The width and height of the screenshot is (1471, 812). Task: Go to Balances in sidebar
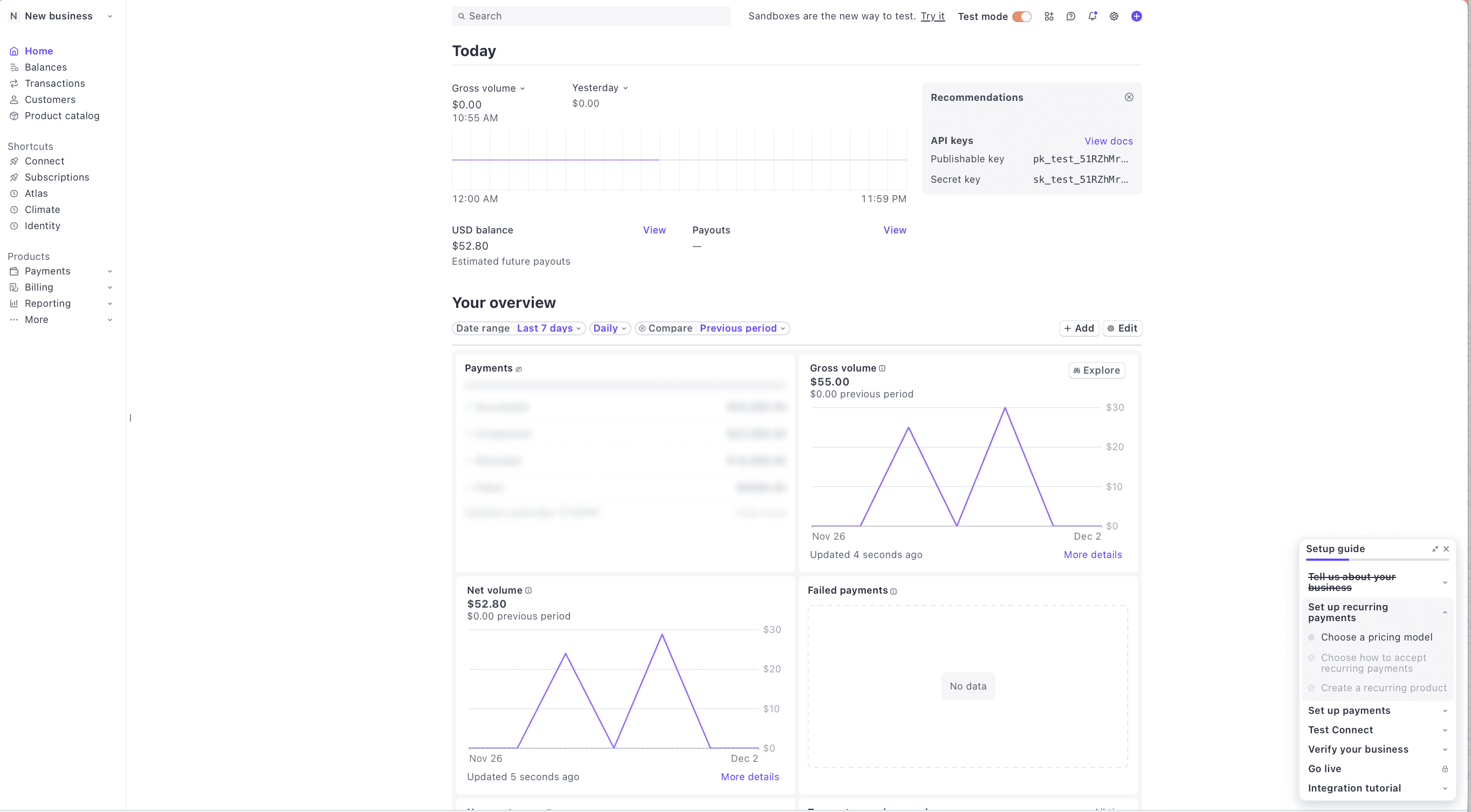(x=46, y=67)
